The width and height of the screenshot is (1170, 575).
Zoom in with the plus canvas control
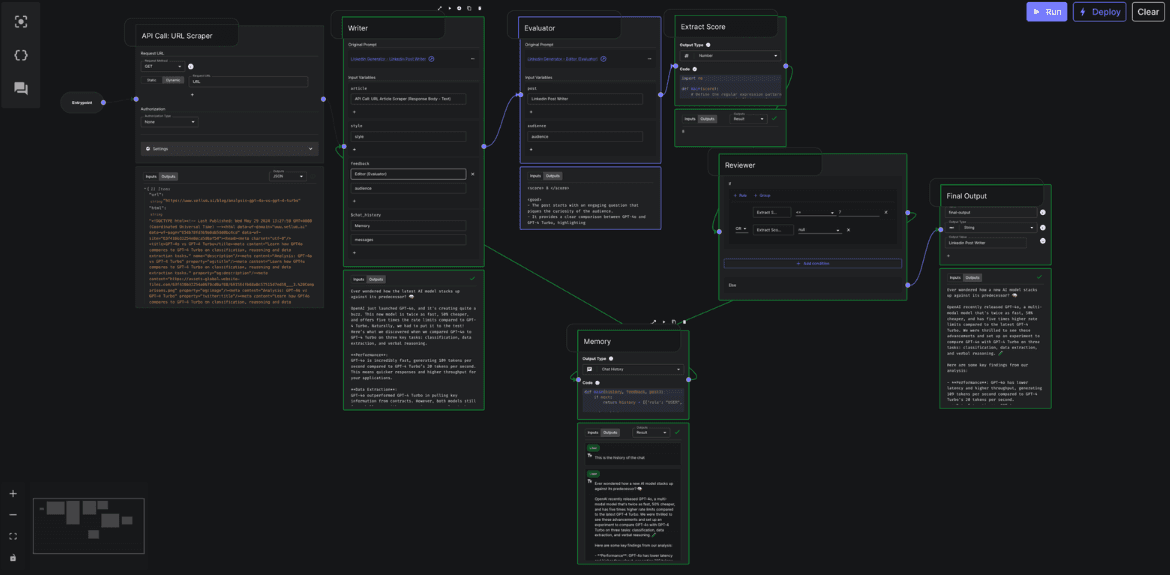click(13, 494)
